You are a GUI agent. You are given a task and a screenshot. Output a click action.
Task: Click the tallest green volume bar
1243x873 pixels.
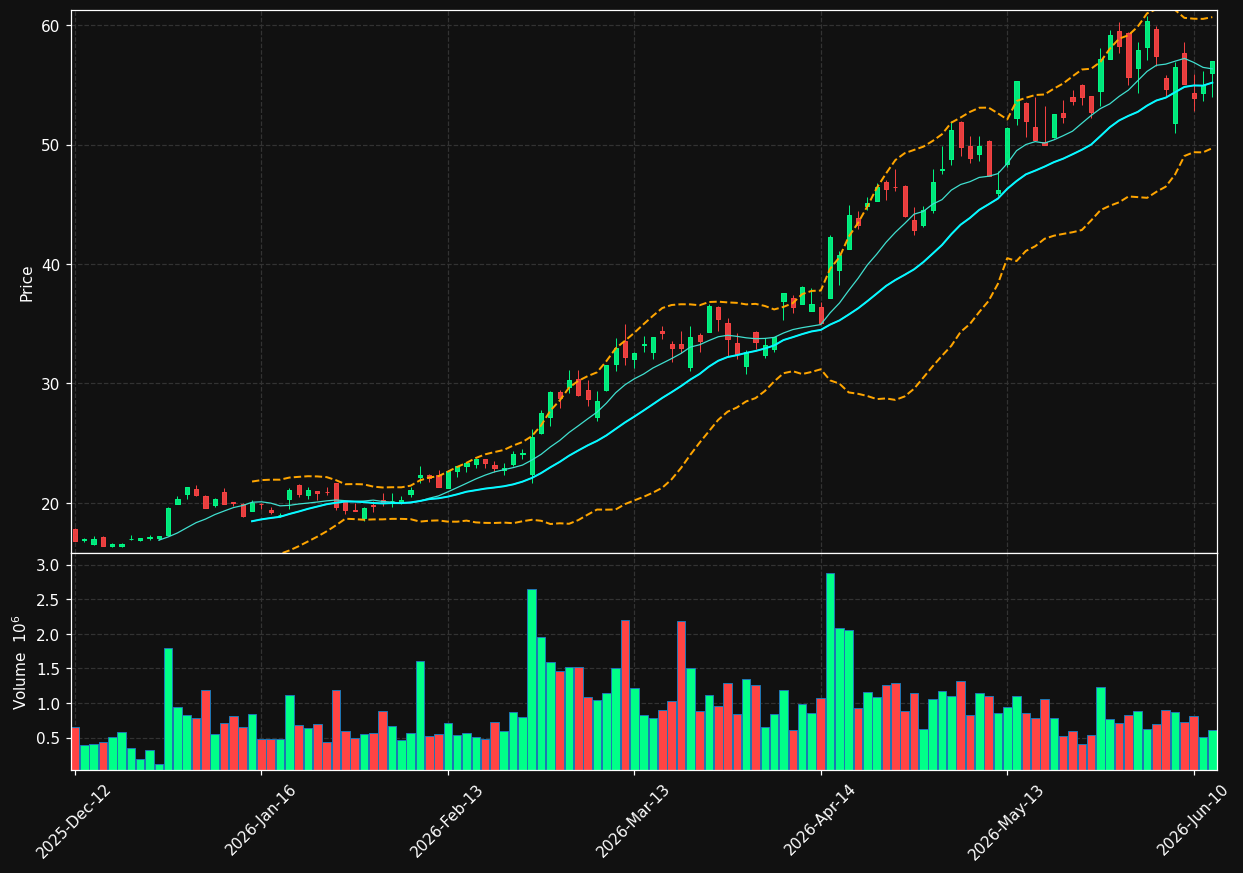click(830, 671)
